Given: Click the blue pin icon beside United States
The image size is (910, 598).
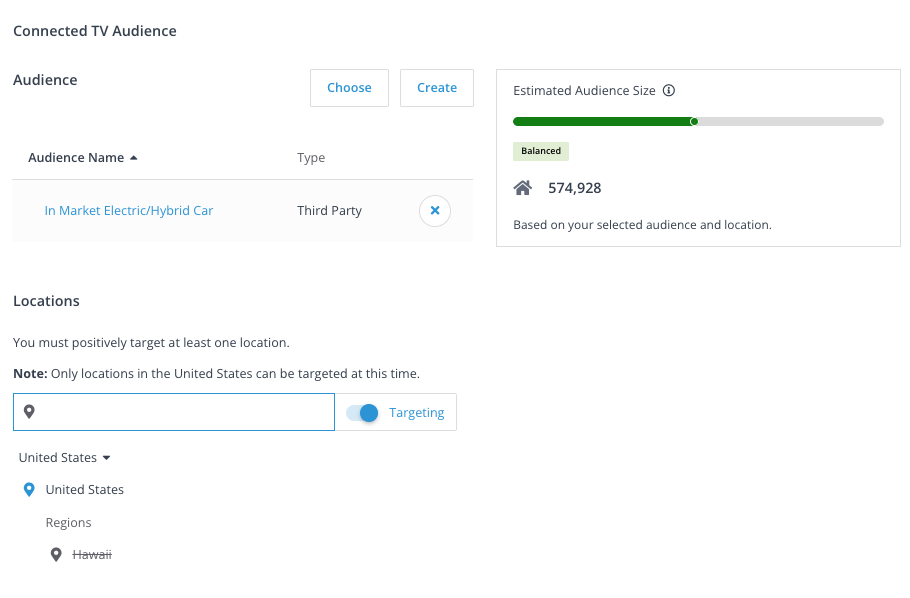Looking at the screenshot, I should [x=29, y=490].
